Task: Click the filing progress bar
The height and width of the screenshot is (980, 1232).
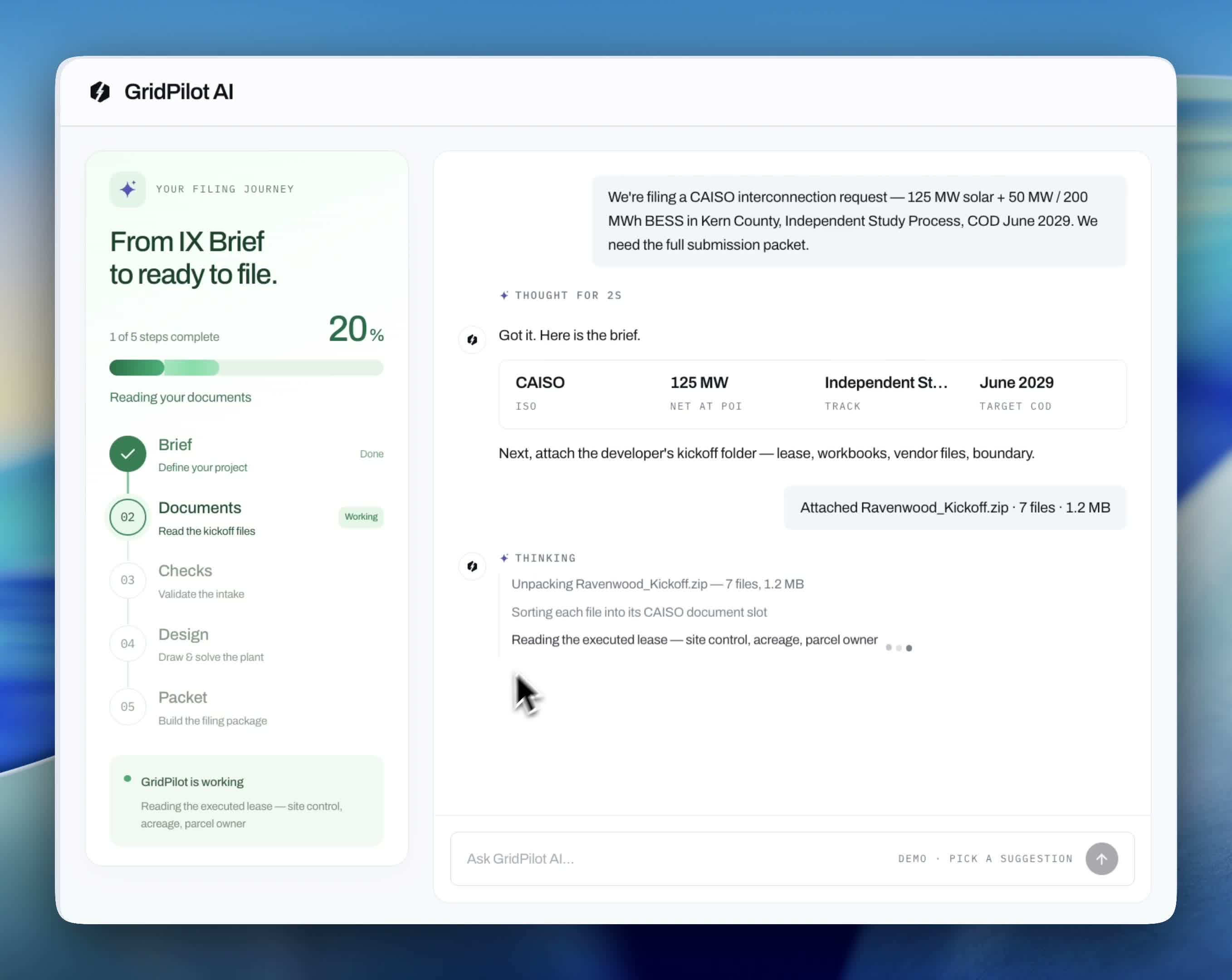Action: point(246,367)
